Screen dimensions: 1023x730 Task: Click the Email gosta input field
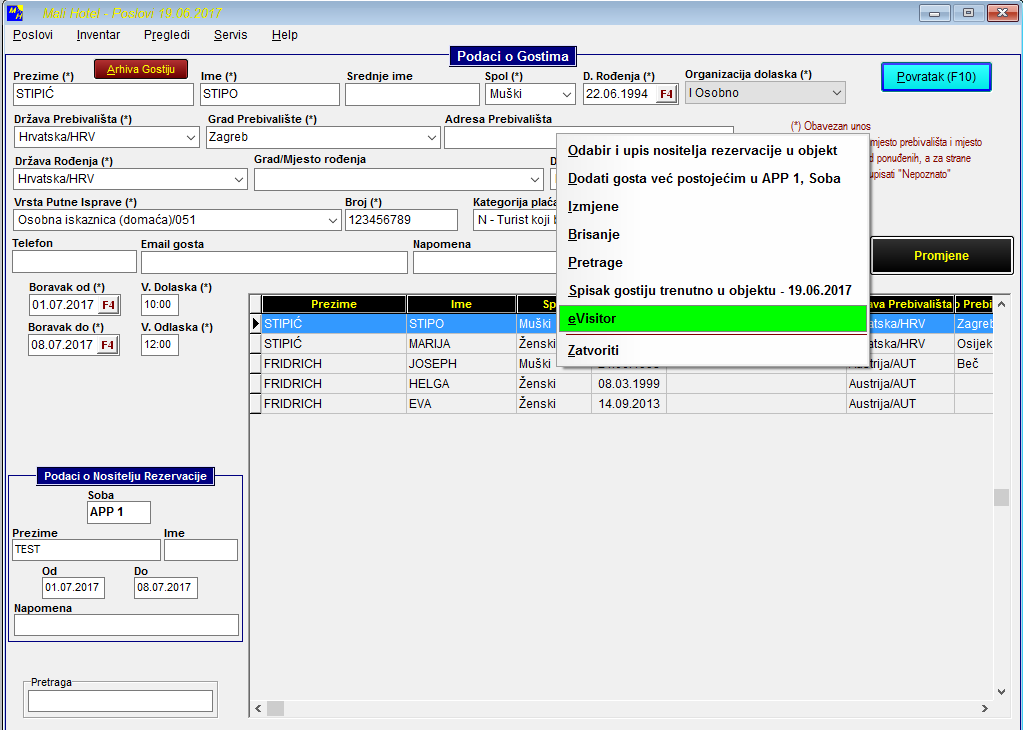coord(274,262)
